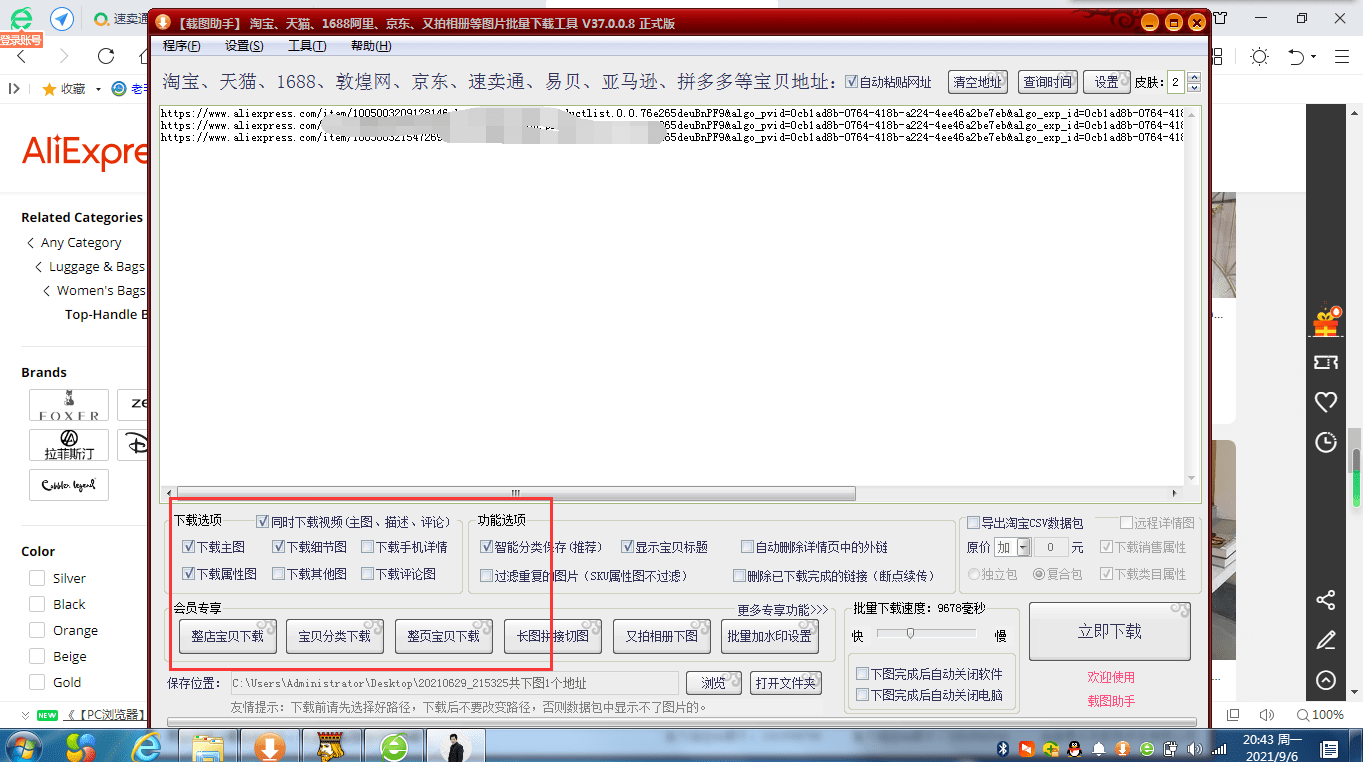This screenshot has height=762, width=1363.
Task: Enable 下载评论图 checkbox
Action: coord(367,574)
